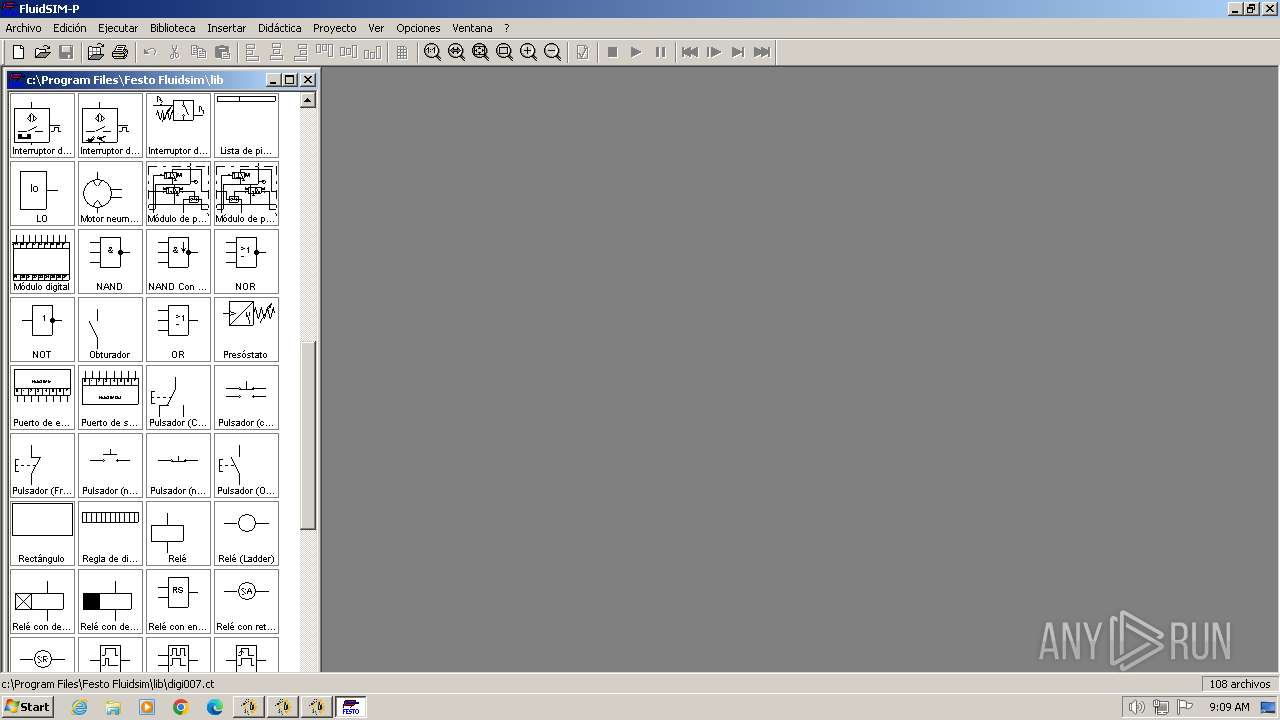Screen dimensions: 1280x720
Task: Select the Relé (Ladder) component
Action: pyautogui.click(x=246, y=534)
